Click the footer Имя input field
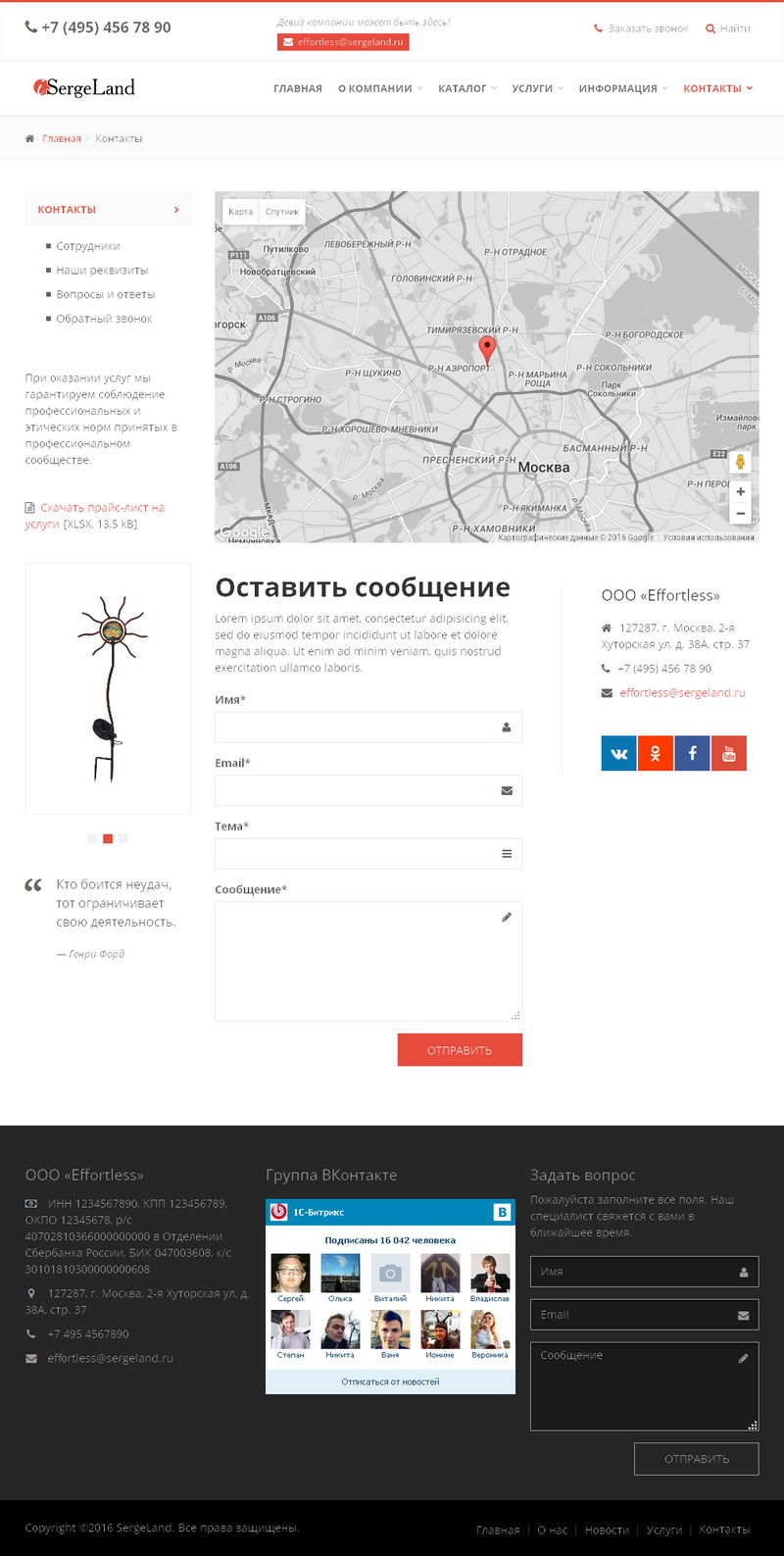Viewport: 784px width, 1556px height. point(645,1272)
